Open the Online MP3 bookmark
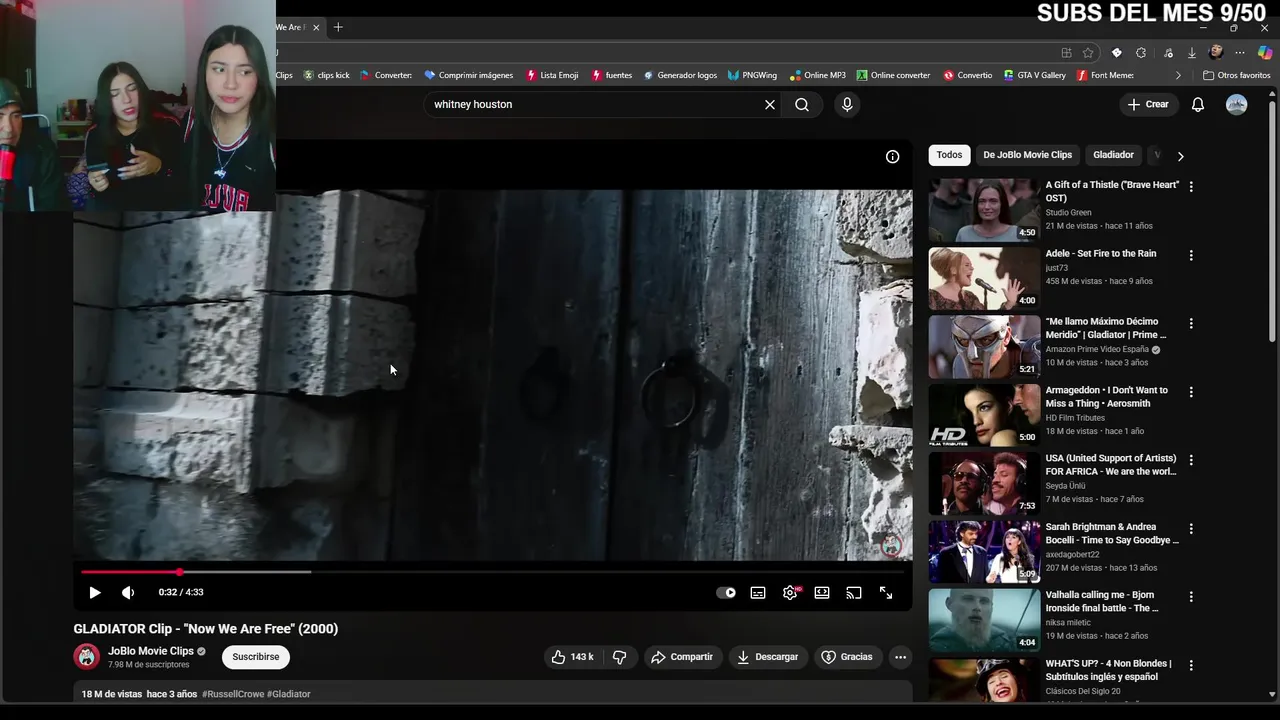Image resolution: width=1280 pixels, height=720 pixels. point(818,75)
